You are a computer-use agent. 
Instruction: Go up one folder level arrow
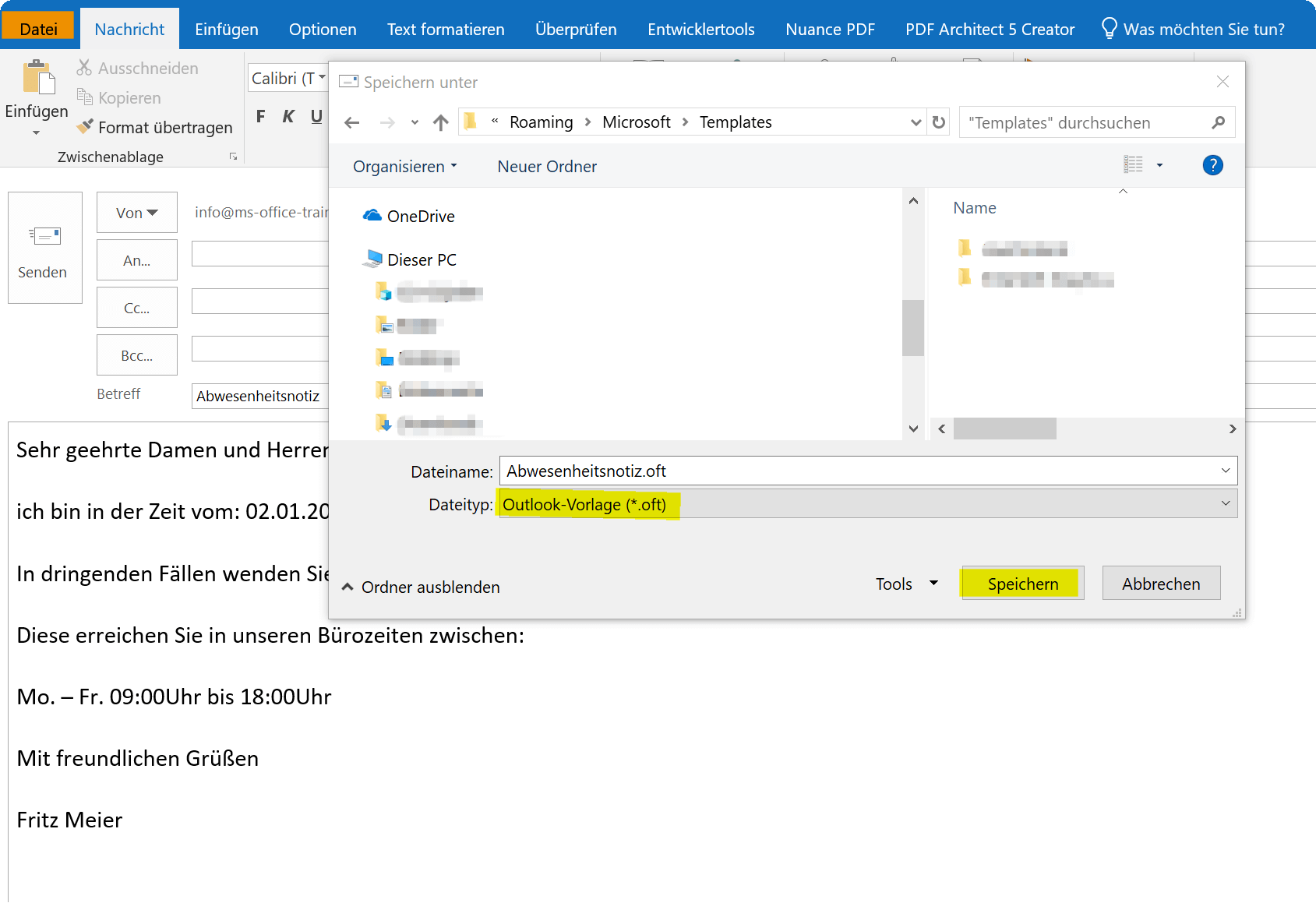(x=441, y=122)
